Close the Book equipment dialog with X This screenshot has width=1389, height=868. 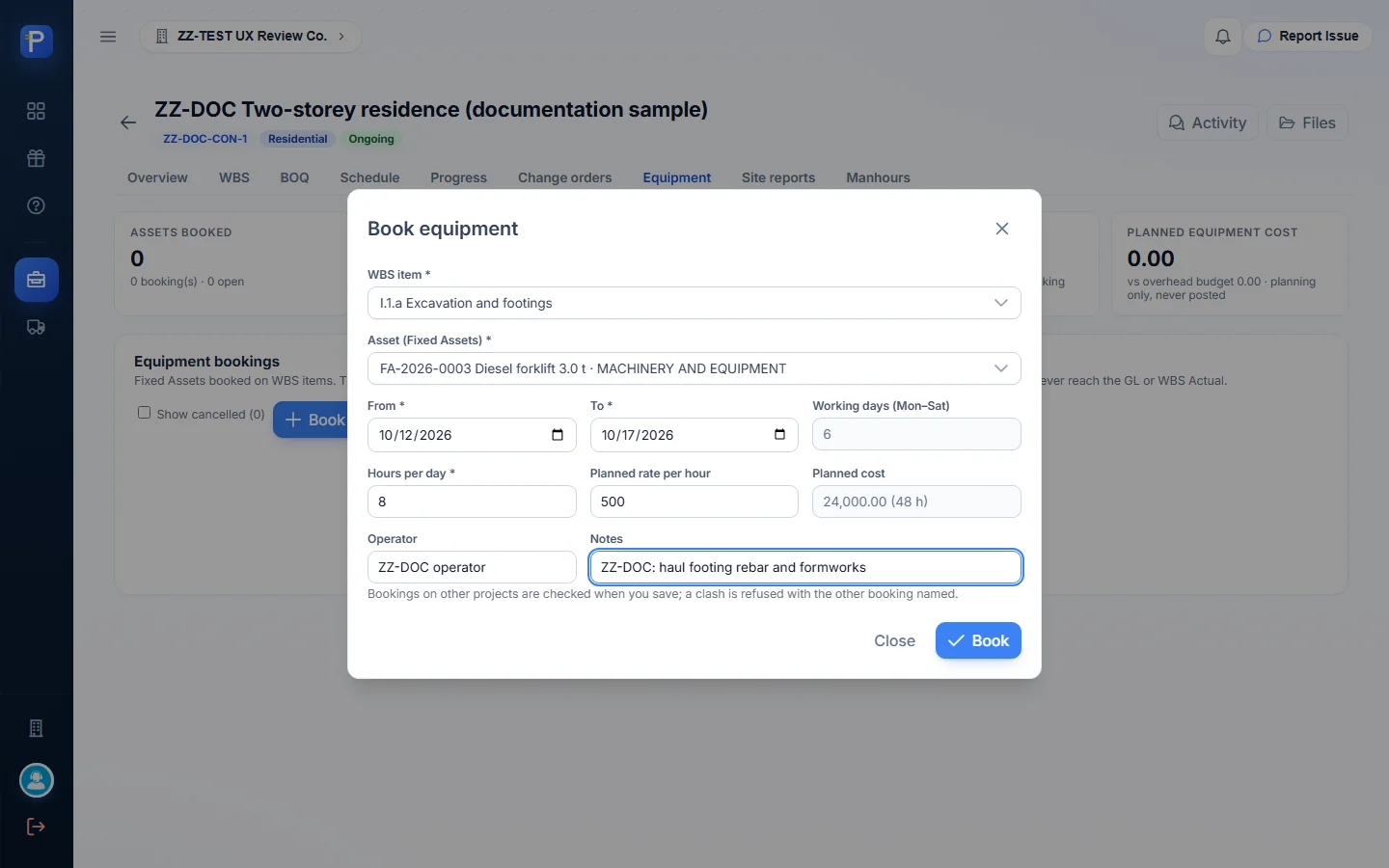[1002, 229]
